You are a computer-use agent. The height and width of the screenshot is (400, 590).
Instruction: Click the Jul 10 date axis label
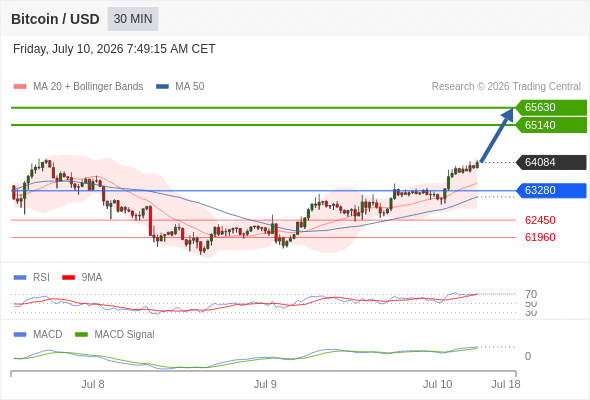coord(438,384)
